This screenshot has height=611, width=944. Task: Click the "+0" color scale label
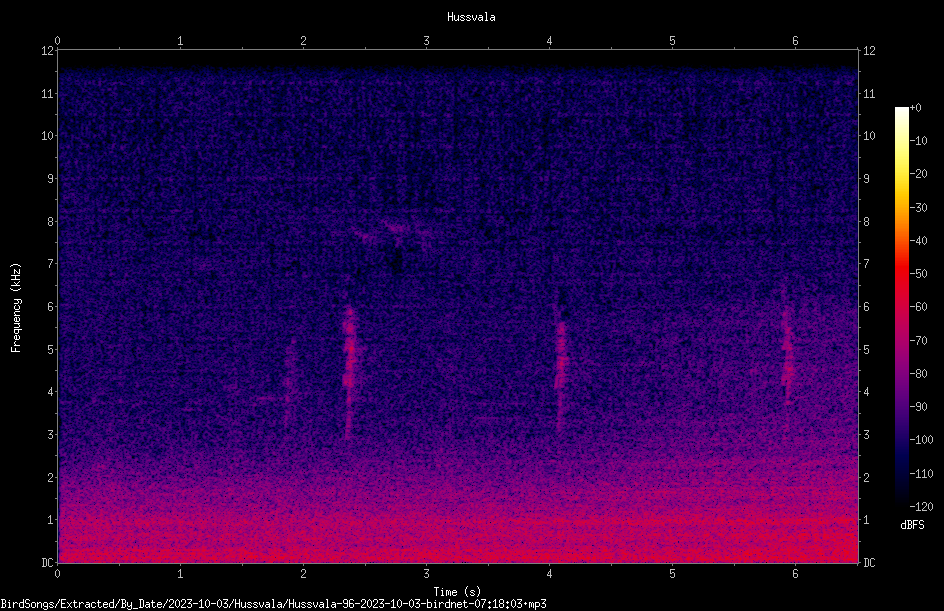pos(915,108)
